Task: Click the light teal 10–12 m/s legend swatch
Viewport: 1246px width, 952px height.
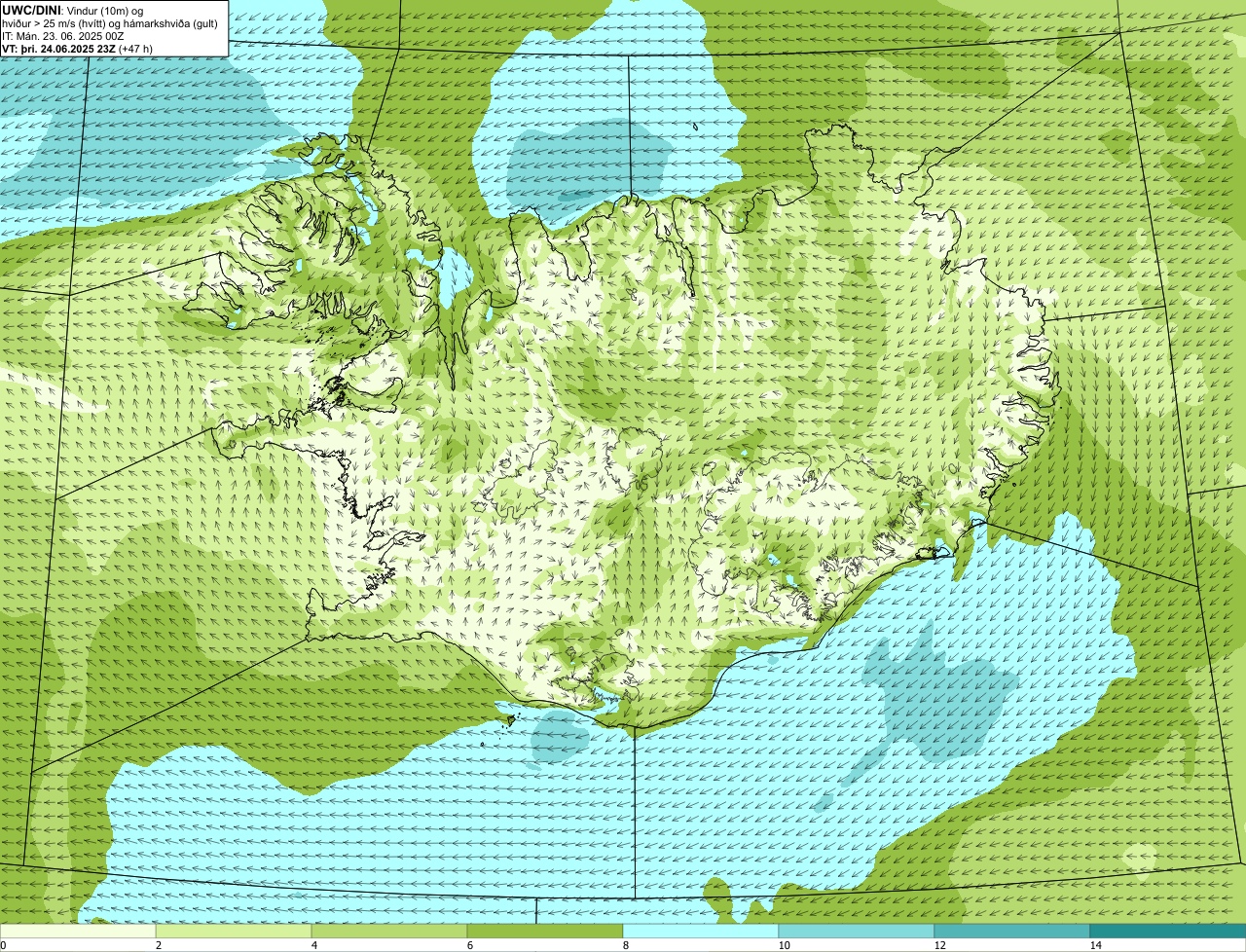Action: [857, 931]
